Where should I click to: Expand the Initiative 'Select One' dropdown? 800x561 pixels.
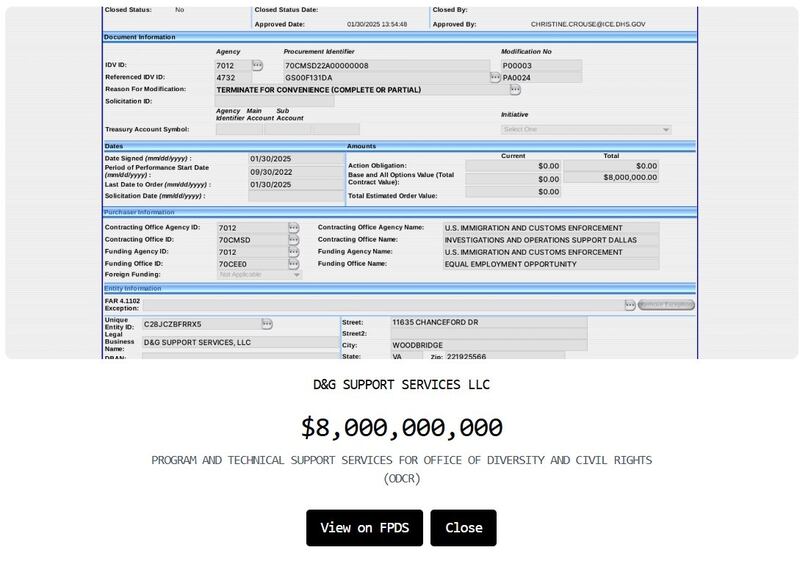pyautogui.click(x=586, y=129)
